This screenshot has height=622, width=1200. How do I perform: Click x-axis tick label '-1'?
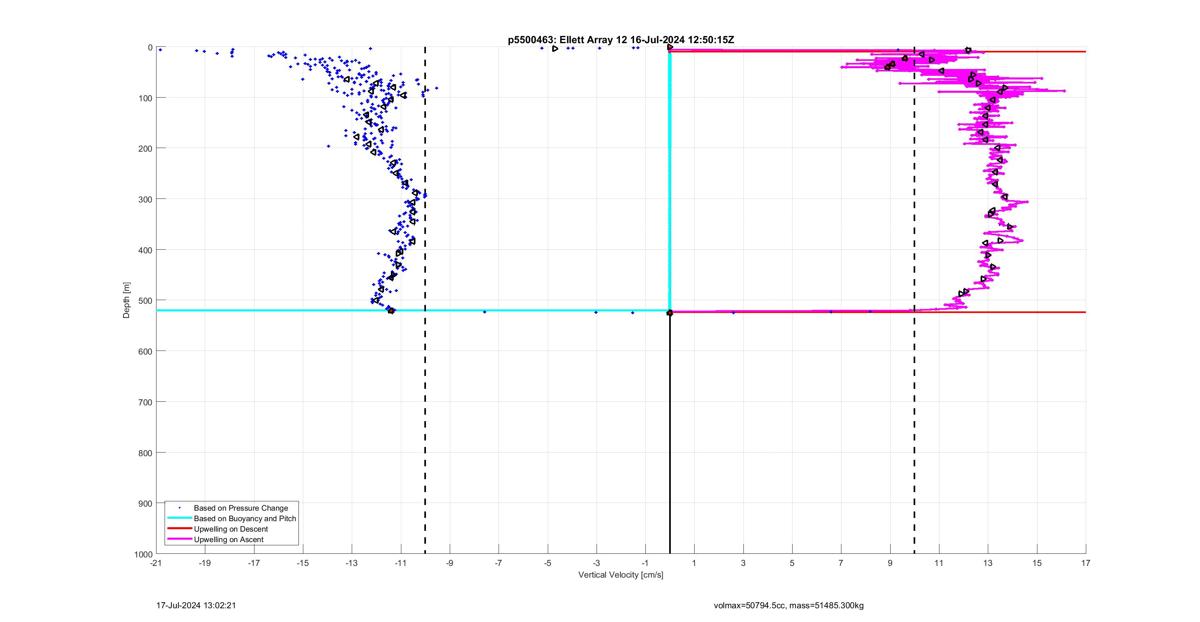[646, 563]
